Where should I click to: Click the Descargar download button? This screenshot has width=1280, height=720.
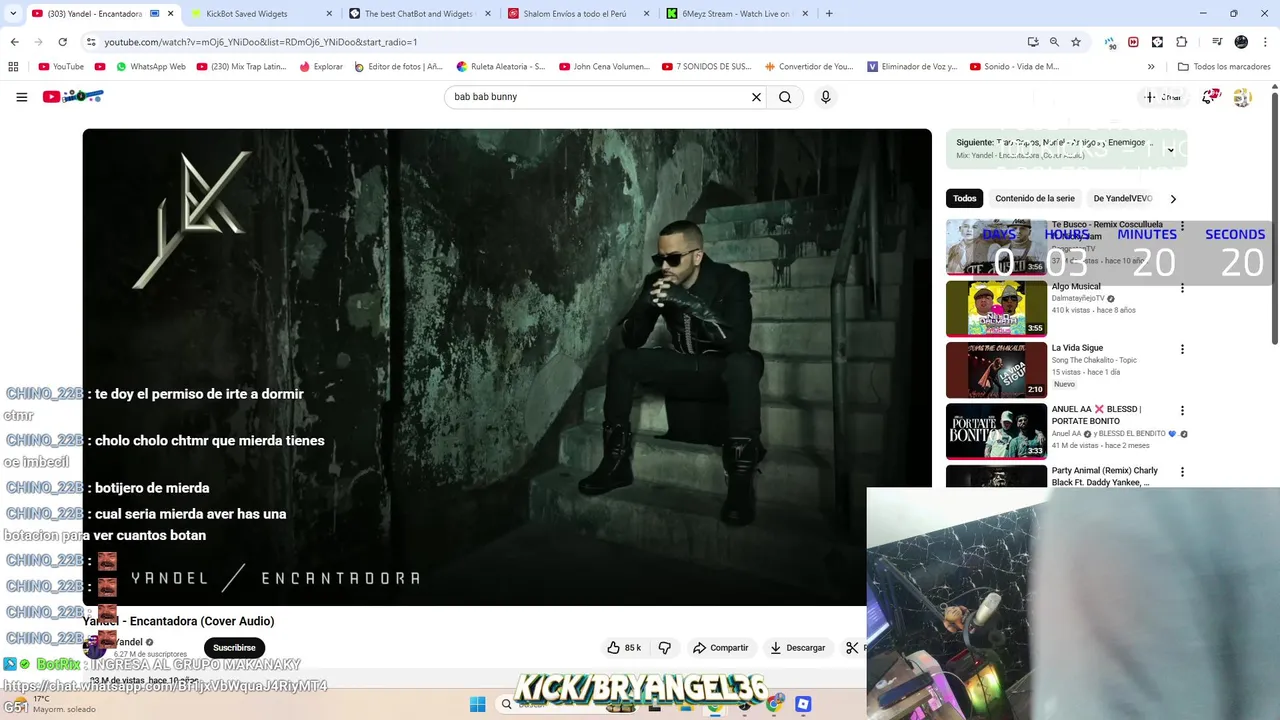(797, 648)
